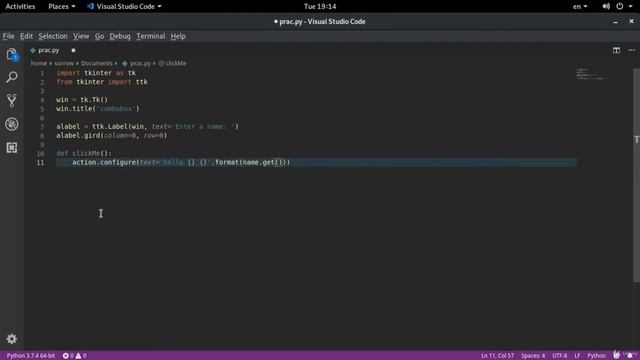Screen dimensions: 640x360
Task: Open the Explorer view in activity bar
Action: pyautogui.click(x=12, y=54)
